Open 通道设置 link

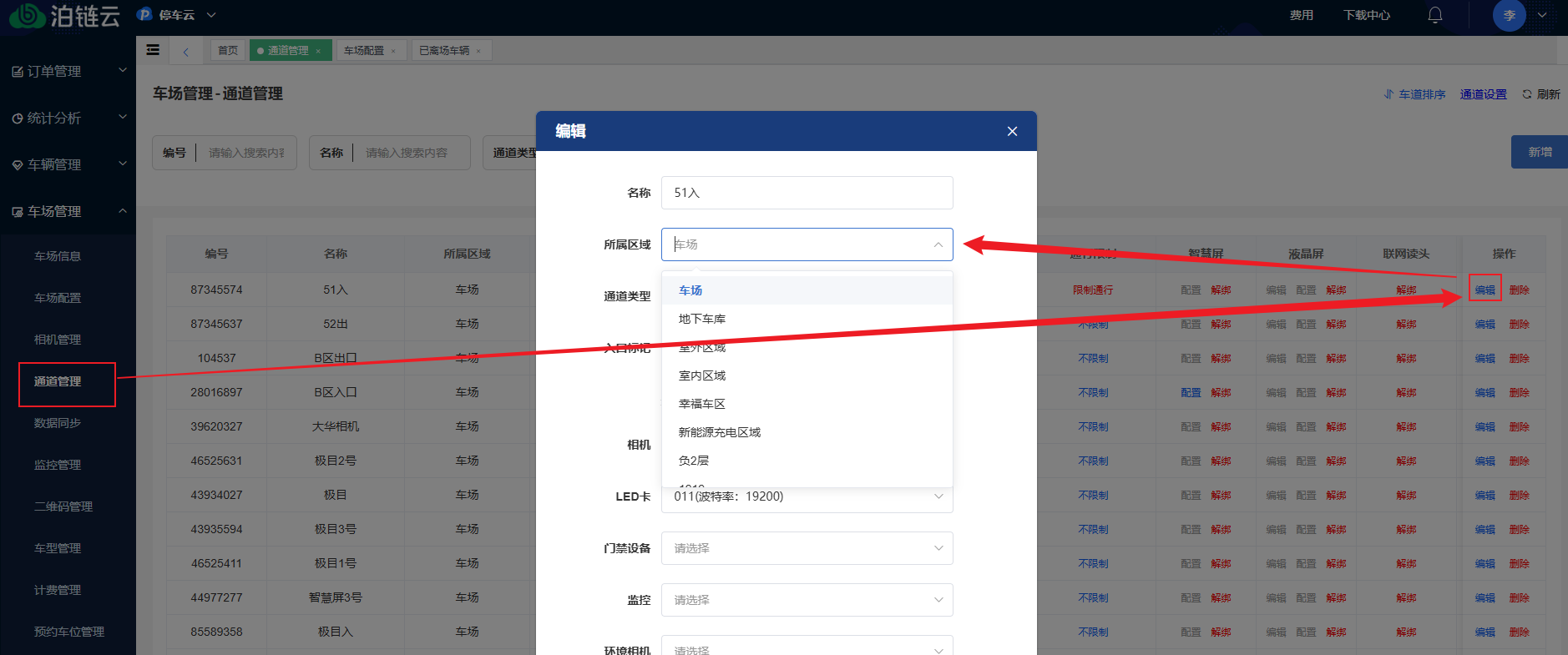pyautogui.click(x=1483, y=94)
